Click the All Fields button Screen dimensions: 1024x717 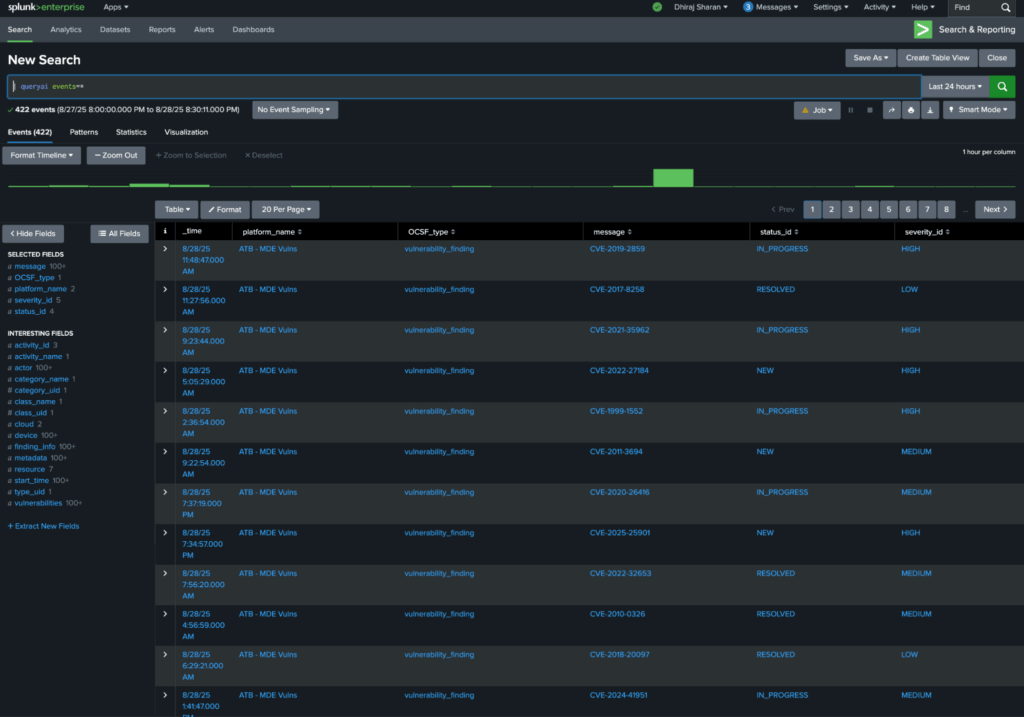coord(120,234)
